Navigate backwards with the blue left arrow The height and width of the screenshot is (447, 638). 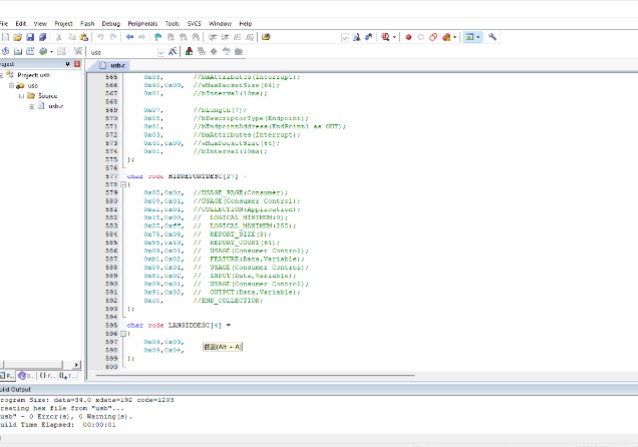tap(130, 37)
